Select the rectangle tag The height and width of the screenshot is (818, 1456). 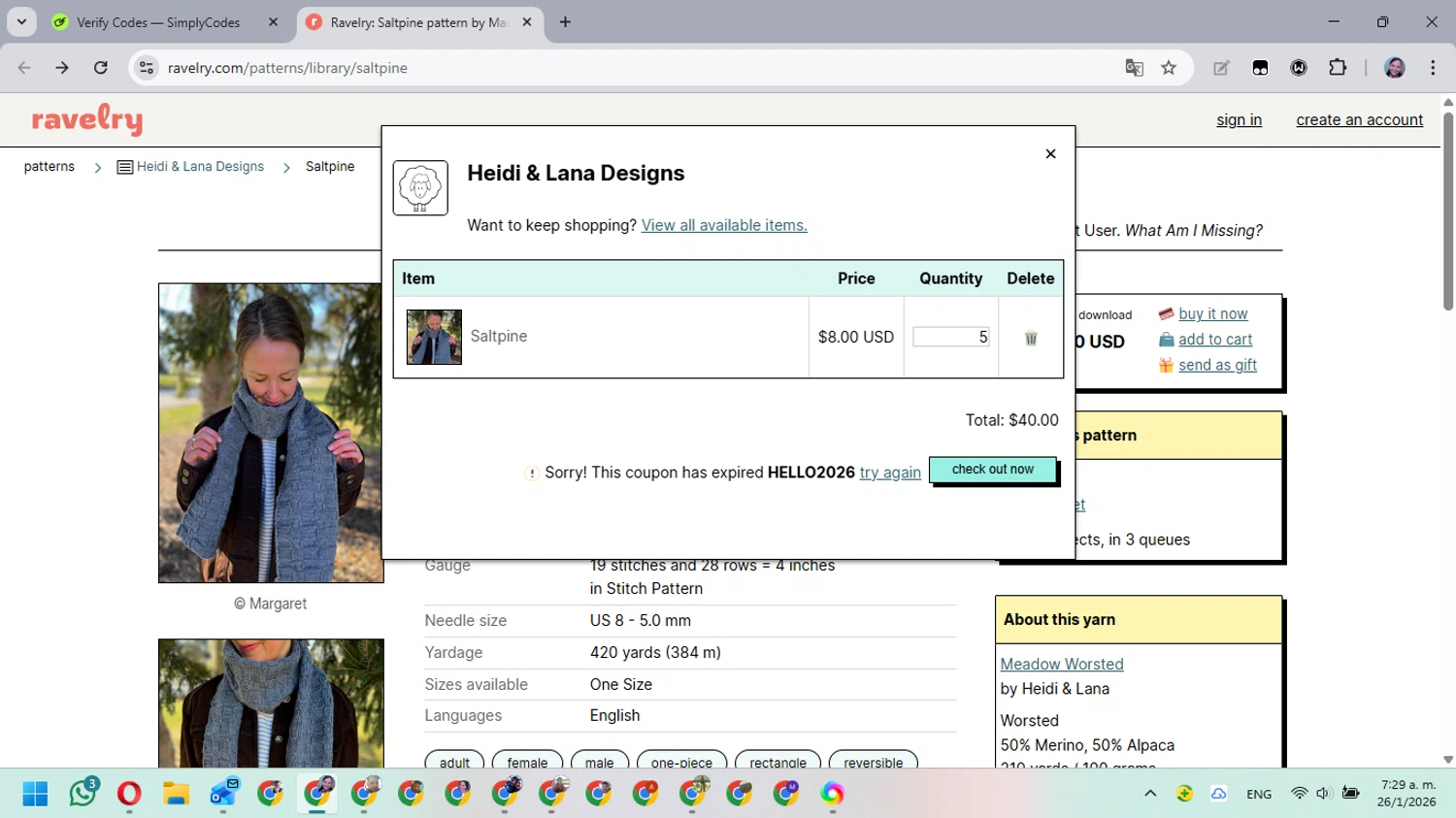click(778, 761)
